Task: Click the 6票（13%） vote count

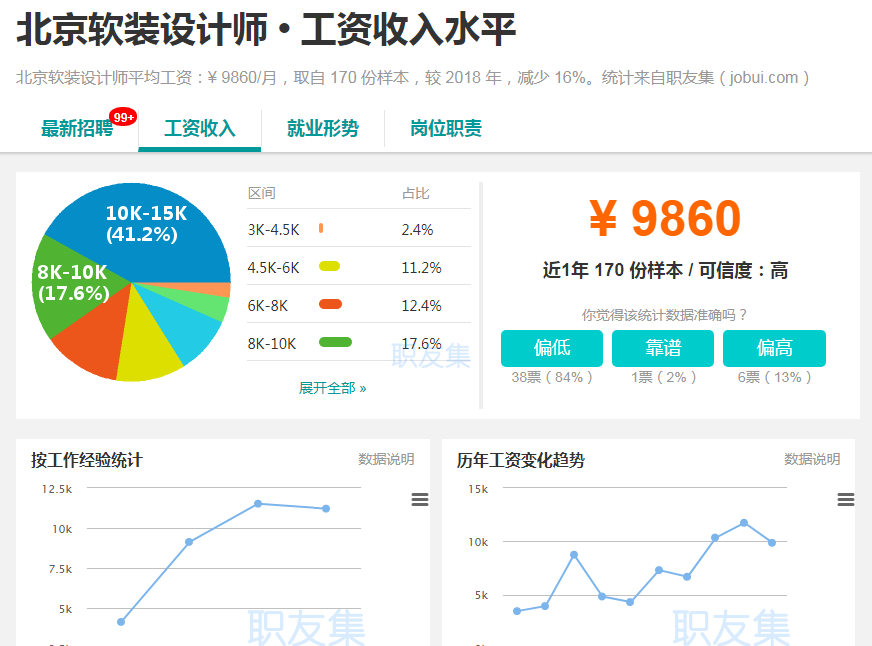Action: [x=774, y=377]
